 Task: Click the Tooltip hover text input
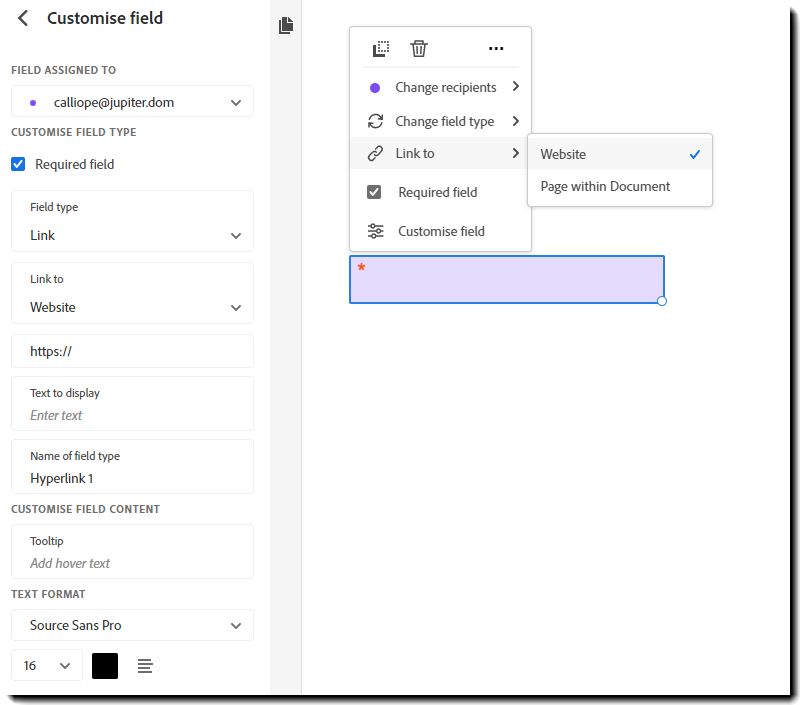(132, 551)
